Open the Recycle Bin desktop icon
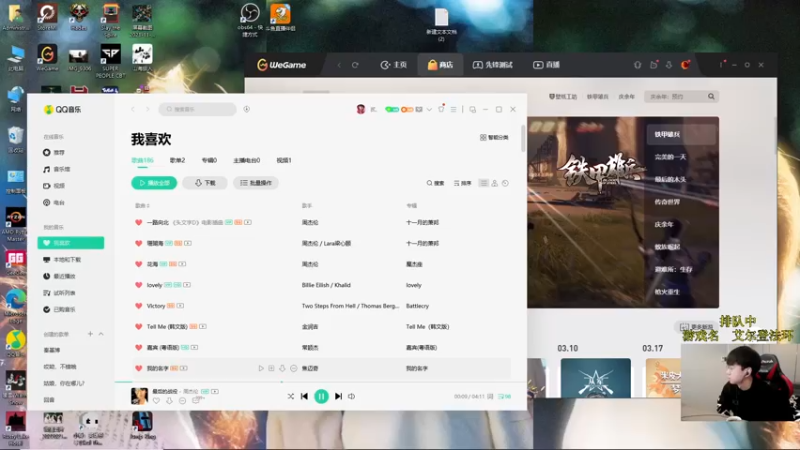800x450 pixels. (15, 139)
